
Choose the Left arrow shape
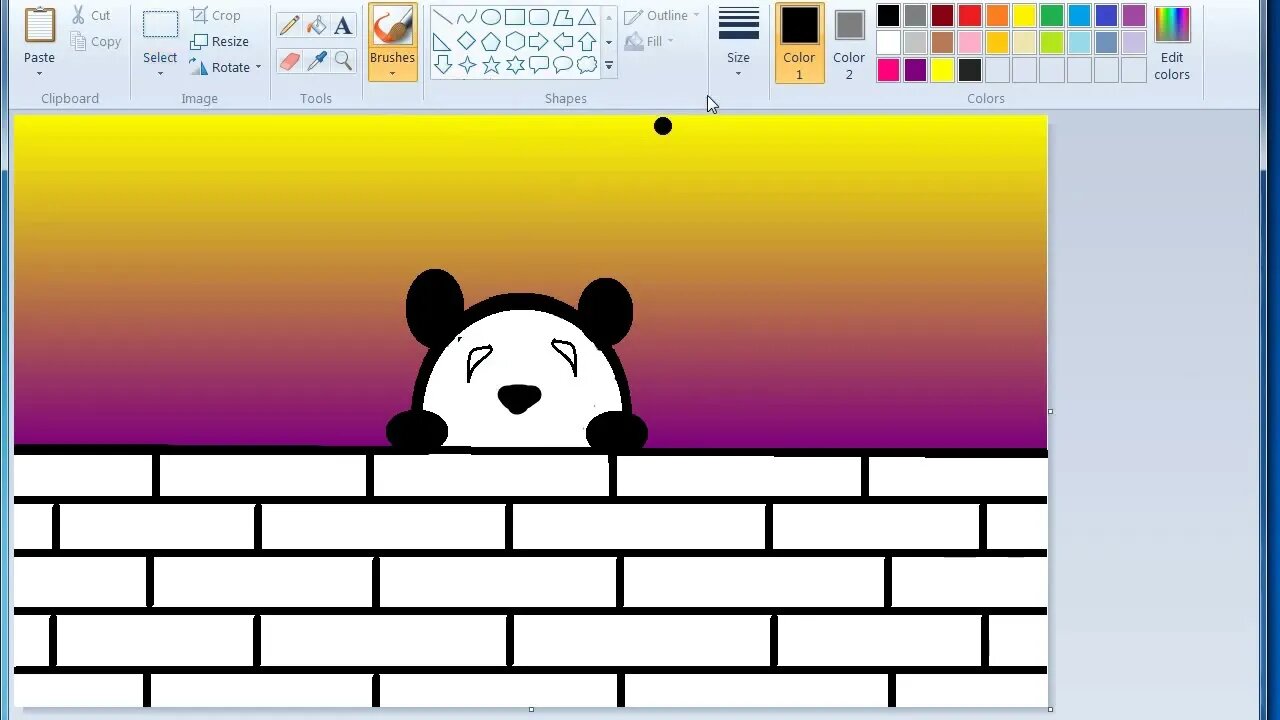[x=563, y=41]
